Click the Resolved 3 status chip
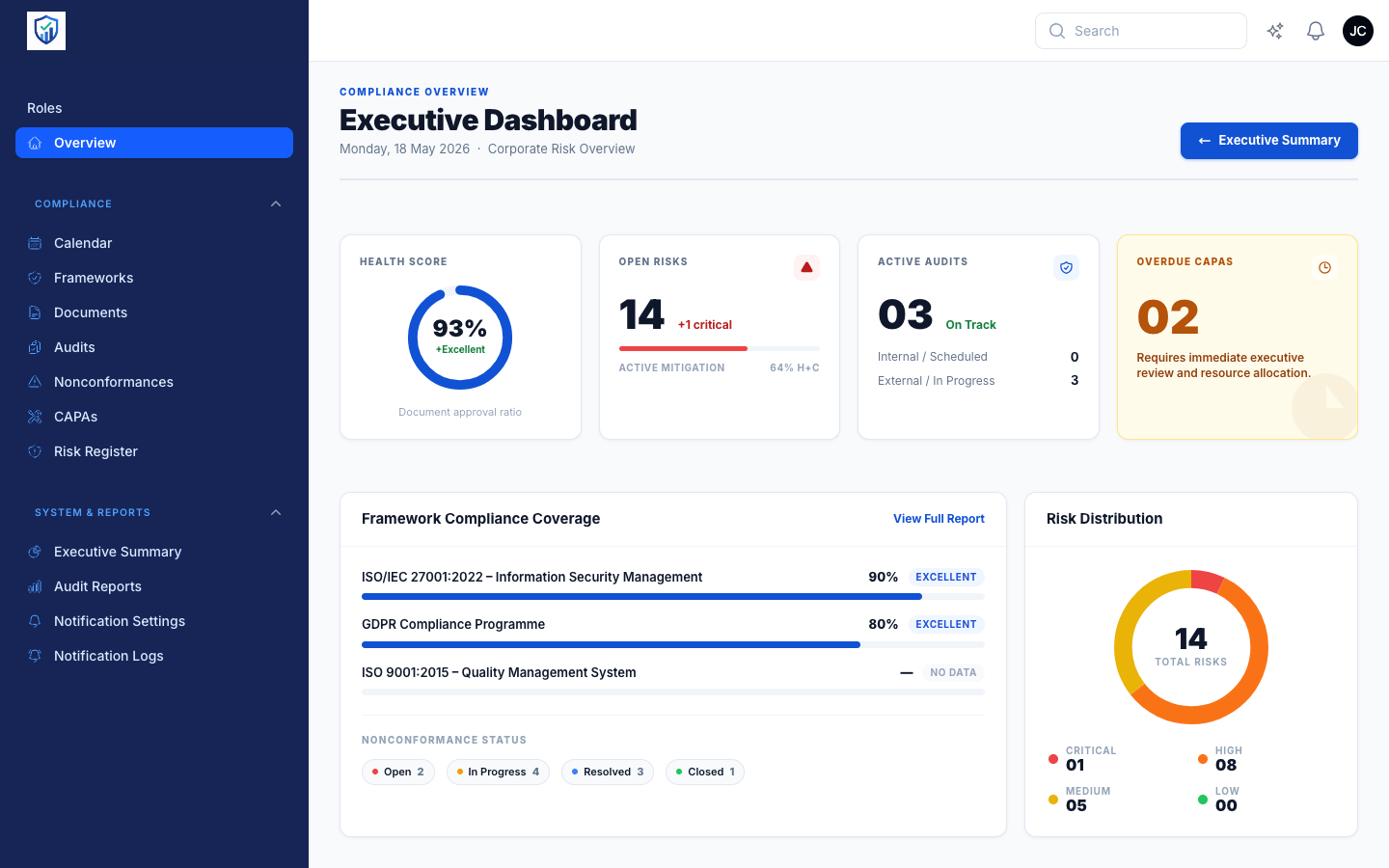The image size is (1389, 868). click(608, 772)
